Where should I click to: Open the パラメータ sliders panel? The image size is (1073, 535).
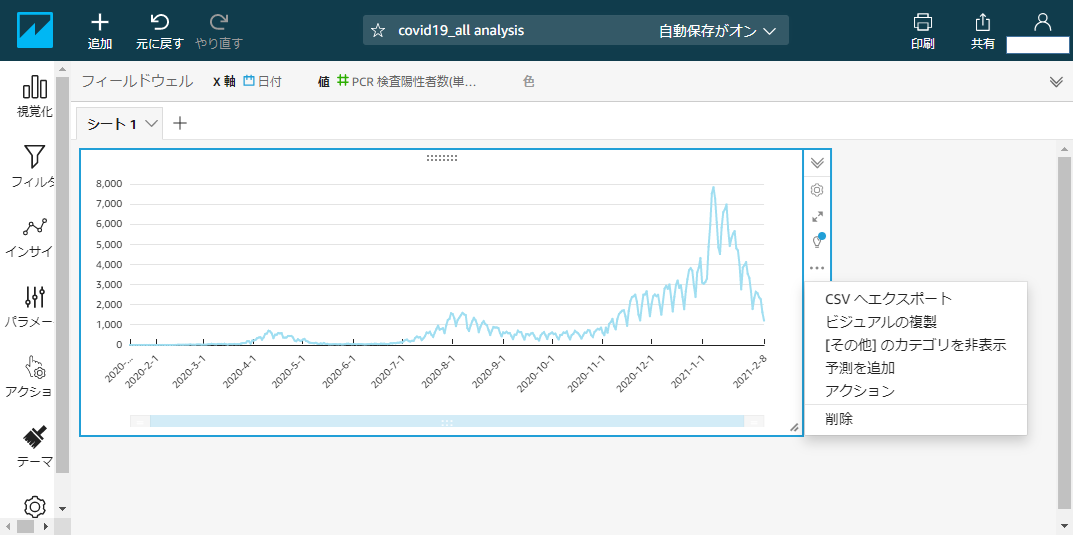pyautogui.click(x=35, y=297)
